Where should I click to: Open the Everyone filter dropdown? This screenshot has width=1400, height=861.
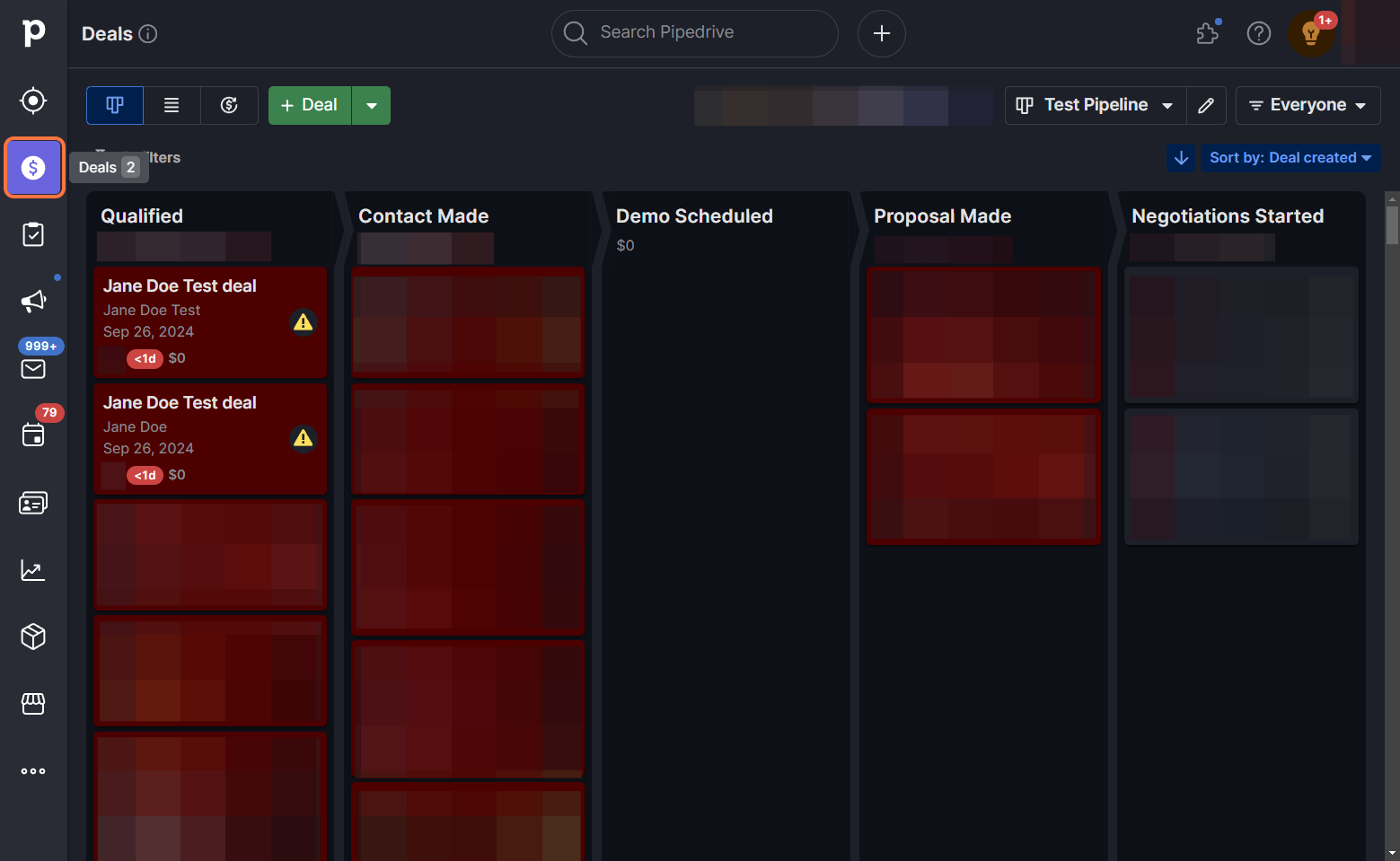(x=1307, y=105)
